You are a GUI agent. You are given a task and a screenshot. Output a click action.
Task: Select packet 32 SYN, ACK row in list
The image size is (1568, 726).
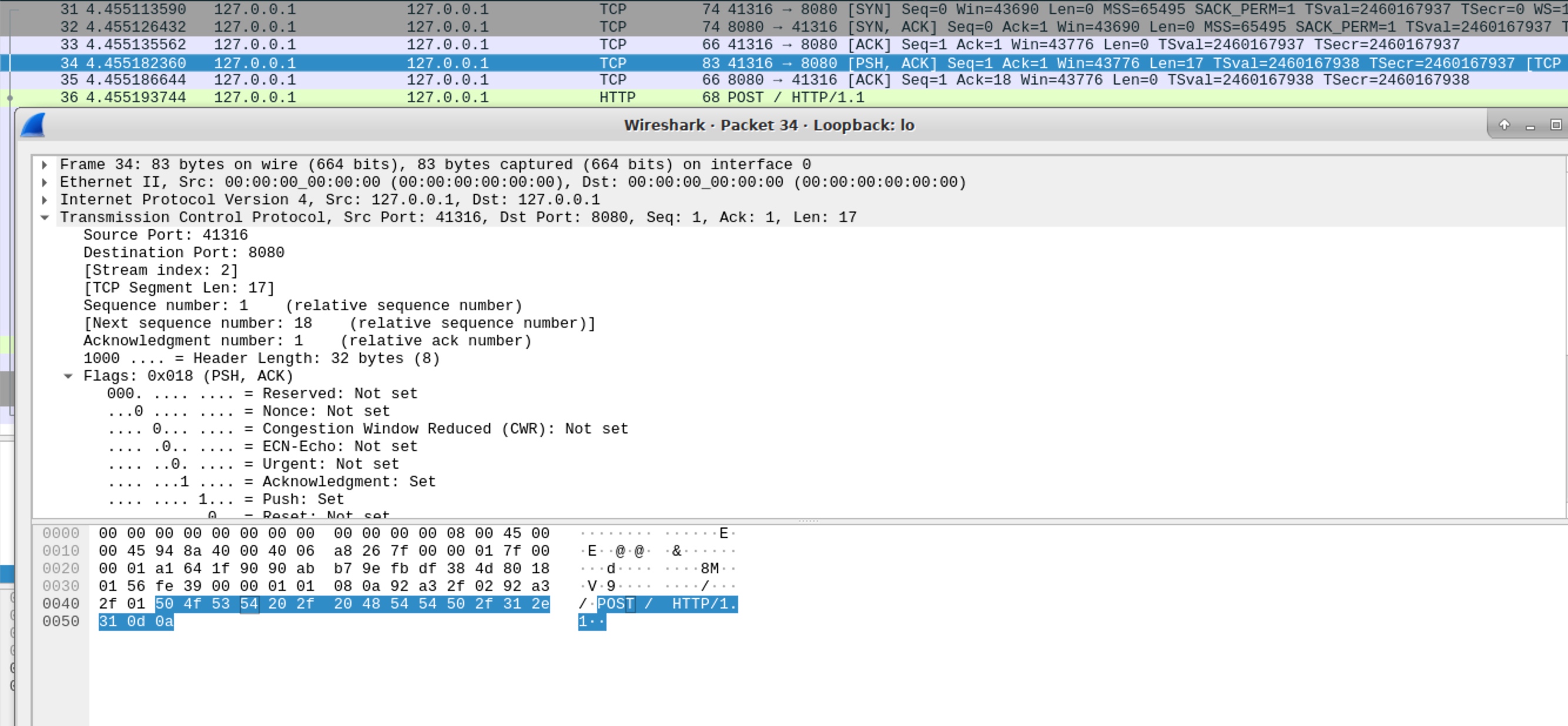[x=784, y=27]
